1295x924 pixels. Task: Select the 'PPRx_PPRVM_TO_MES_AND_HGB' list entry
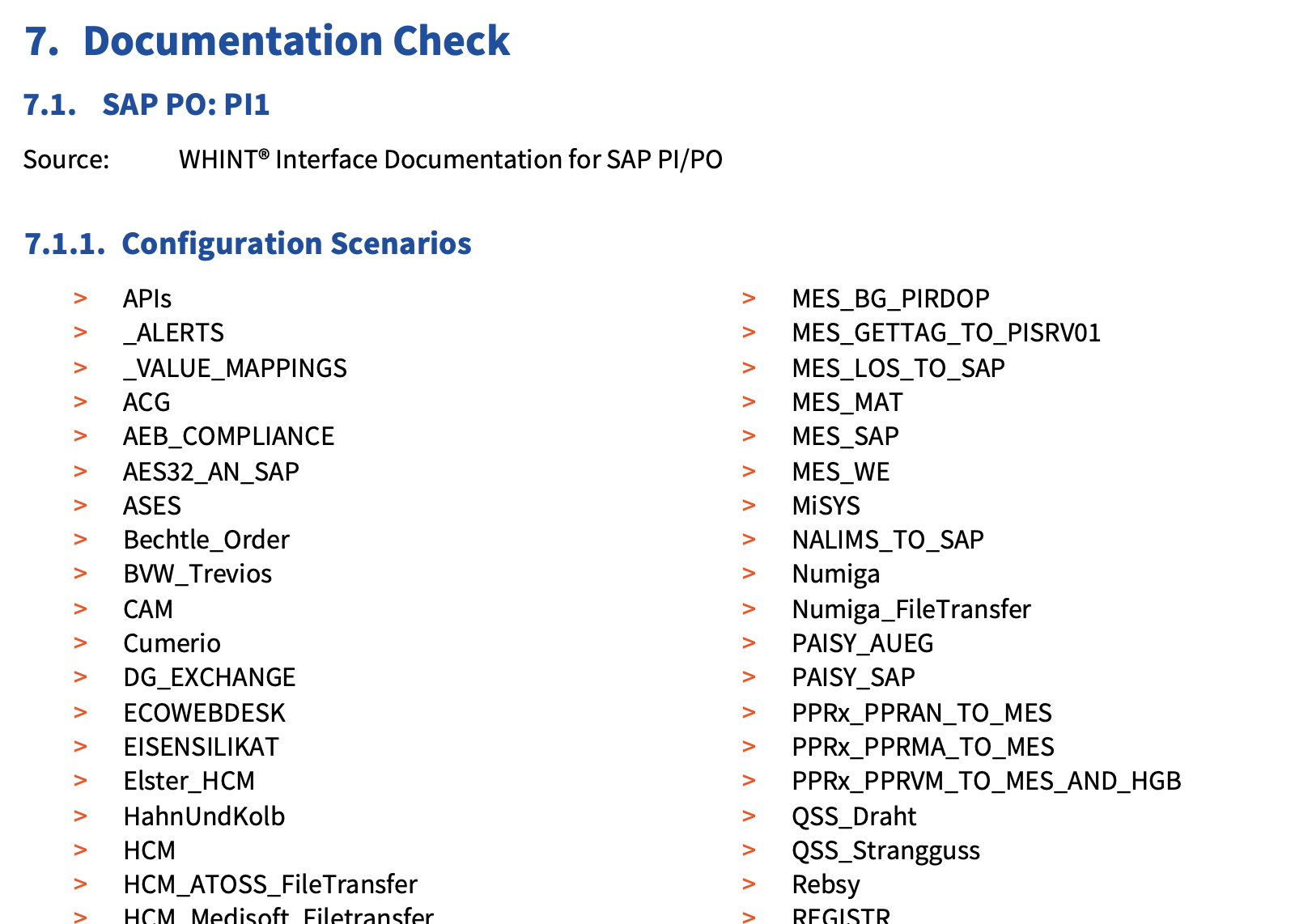pyautogui.click(x=987, y=781)
